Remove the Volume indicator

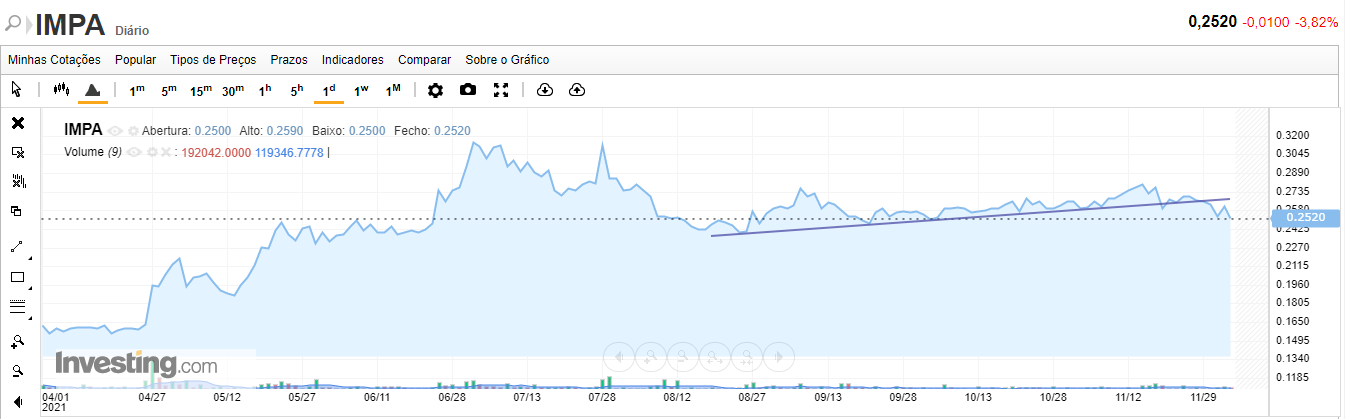166,152
